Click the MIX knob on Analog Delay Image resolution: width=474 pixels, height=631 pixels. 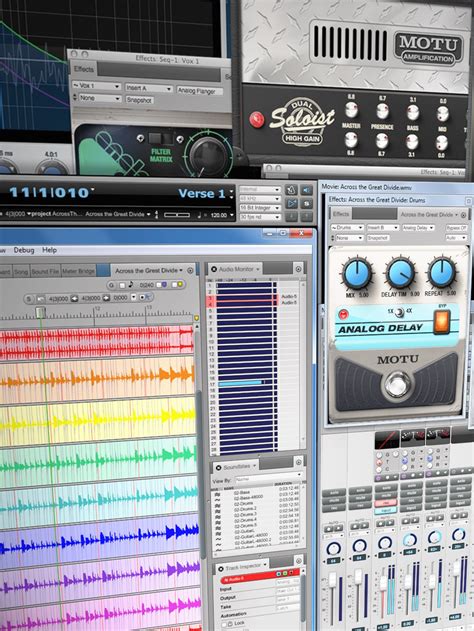357,272
